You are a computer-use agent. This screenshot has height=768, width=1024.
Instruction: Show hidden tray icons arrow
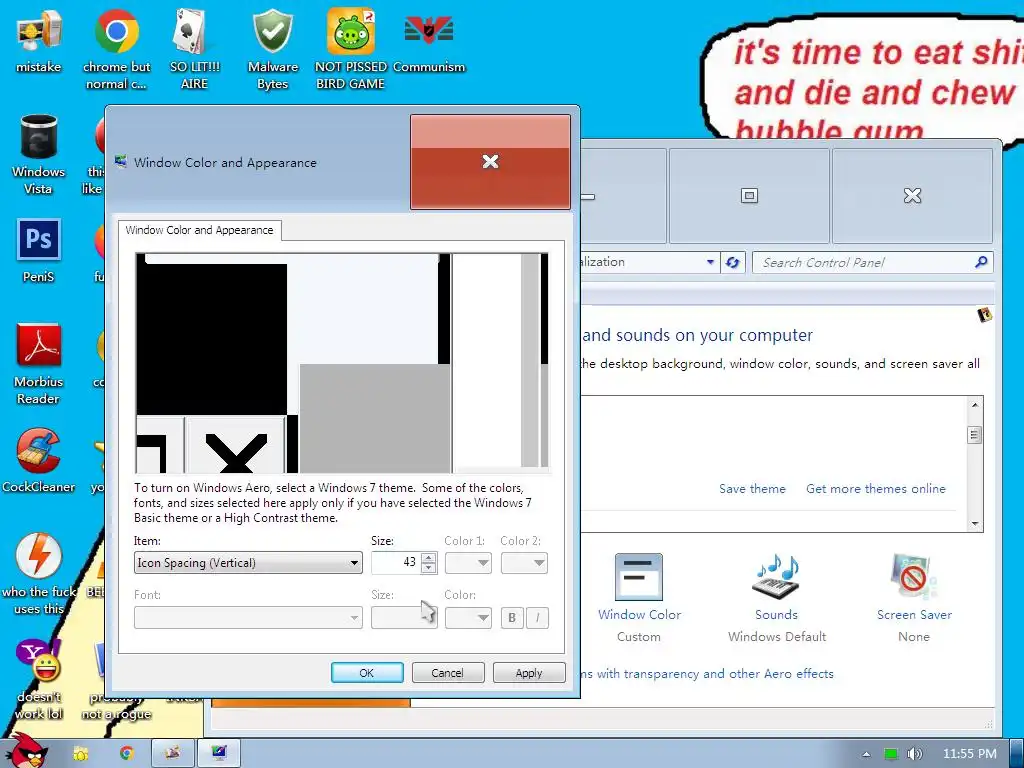[x=867, y=754]
